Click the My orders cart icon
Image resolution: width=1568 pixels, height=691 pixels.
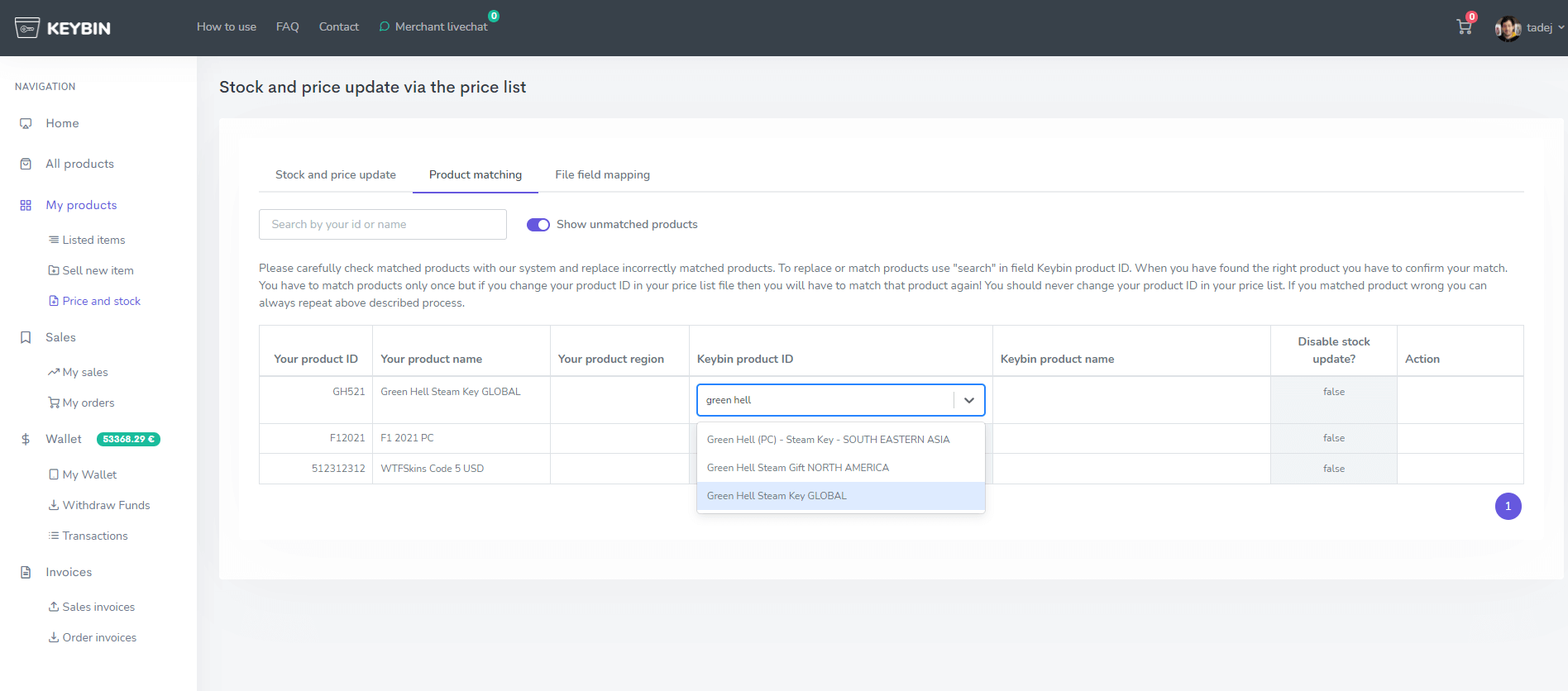tap(54, 403)
